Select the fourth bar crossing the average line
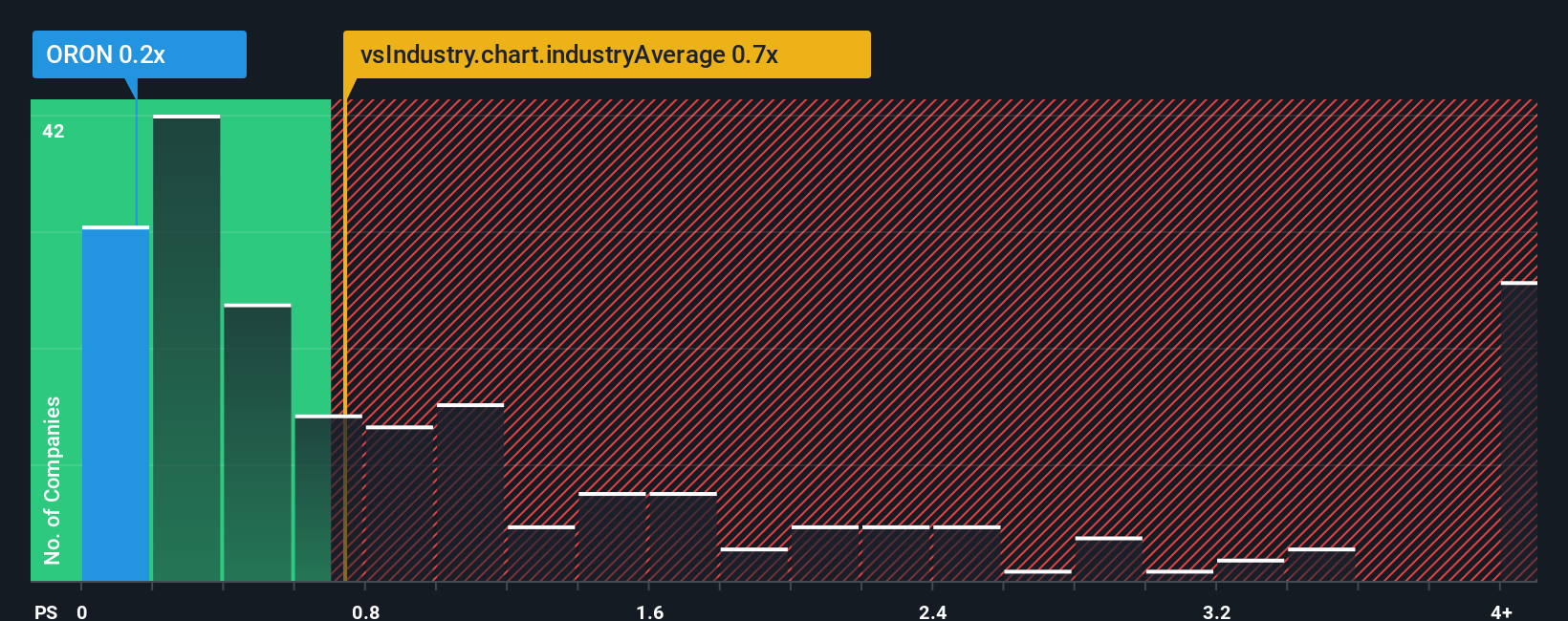 click(x=328, y=499)
